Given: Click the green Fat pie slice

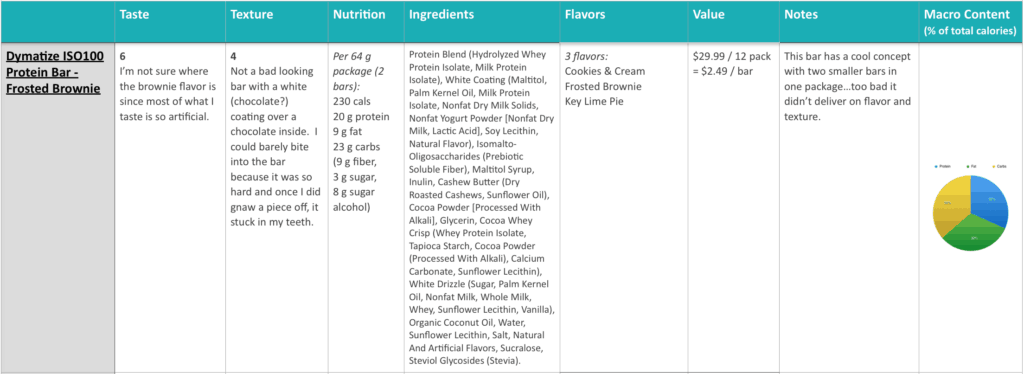Looking at the screenshot, I should tap(972, 236).
